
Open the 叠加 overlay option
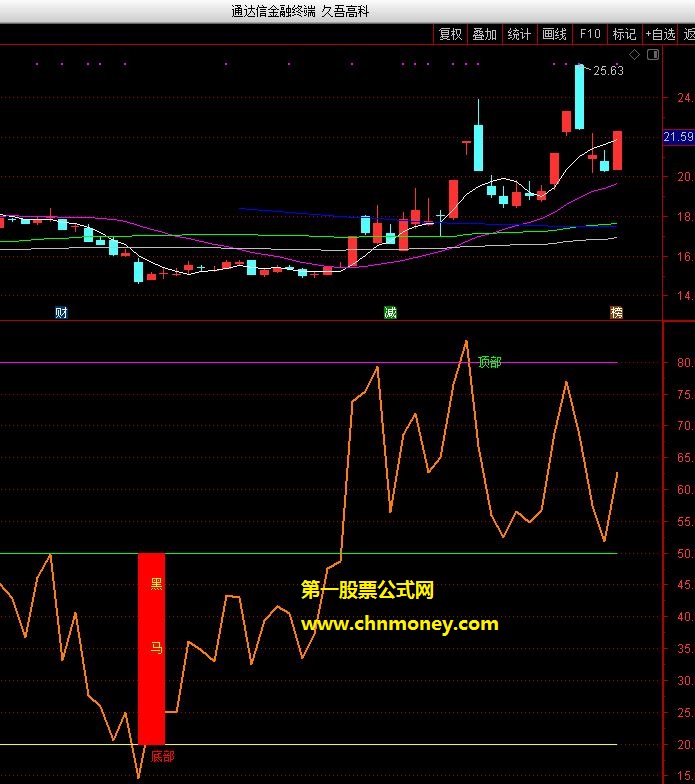484,34
